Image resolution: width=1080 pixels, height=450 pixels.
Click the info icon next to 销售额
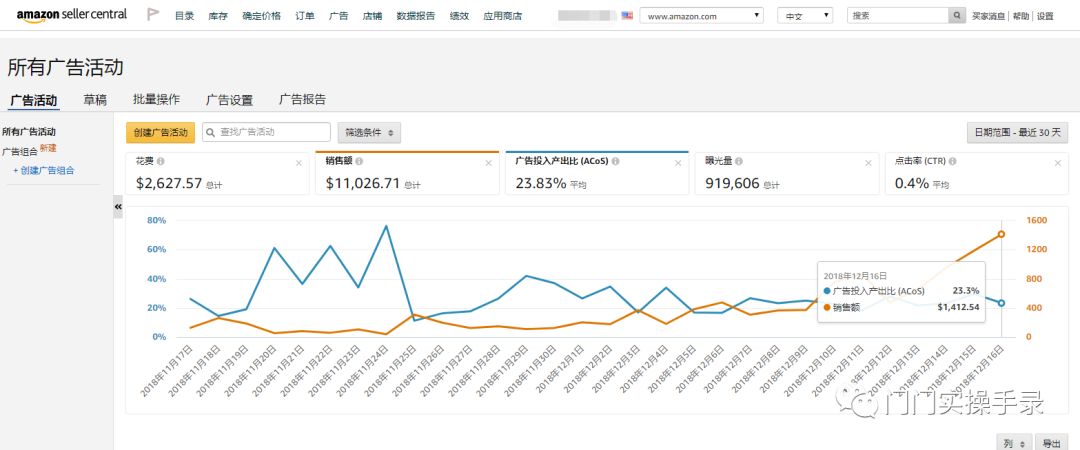click(359, 161)
